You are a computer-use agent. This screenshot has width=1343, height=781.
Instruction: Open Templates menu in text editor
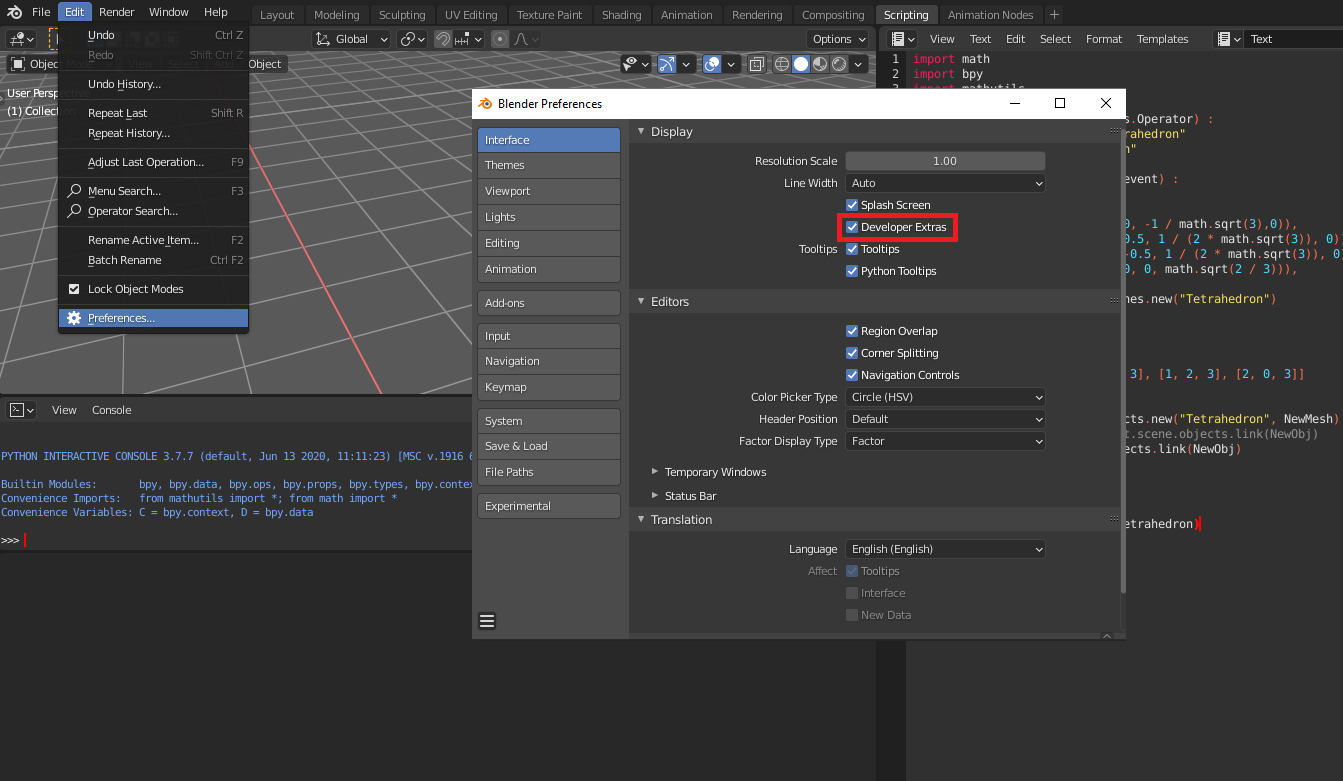pyautogui.click(x=1162, y=39)
